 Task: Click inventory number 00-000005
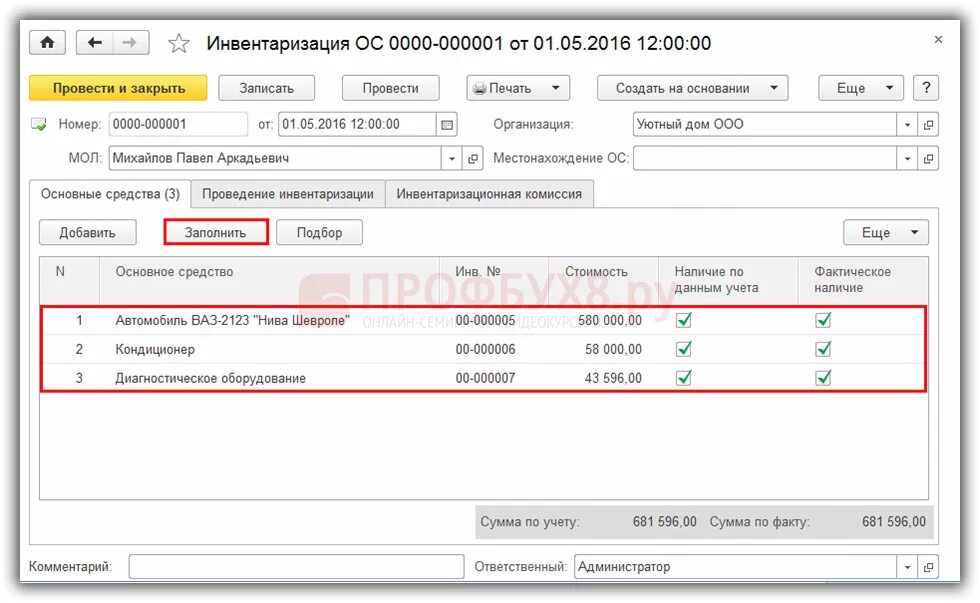(x=485, y=321)
